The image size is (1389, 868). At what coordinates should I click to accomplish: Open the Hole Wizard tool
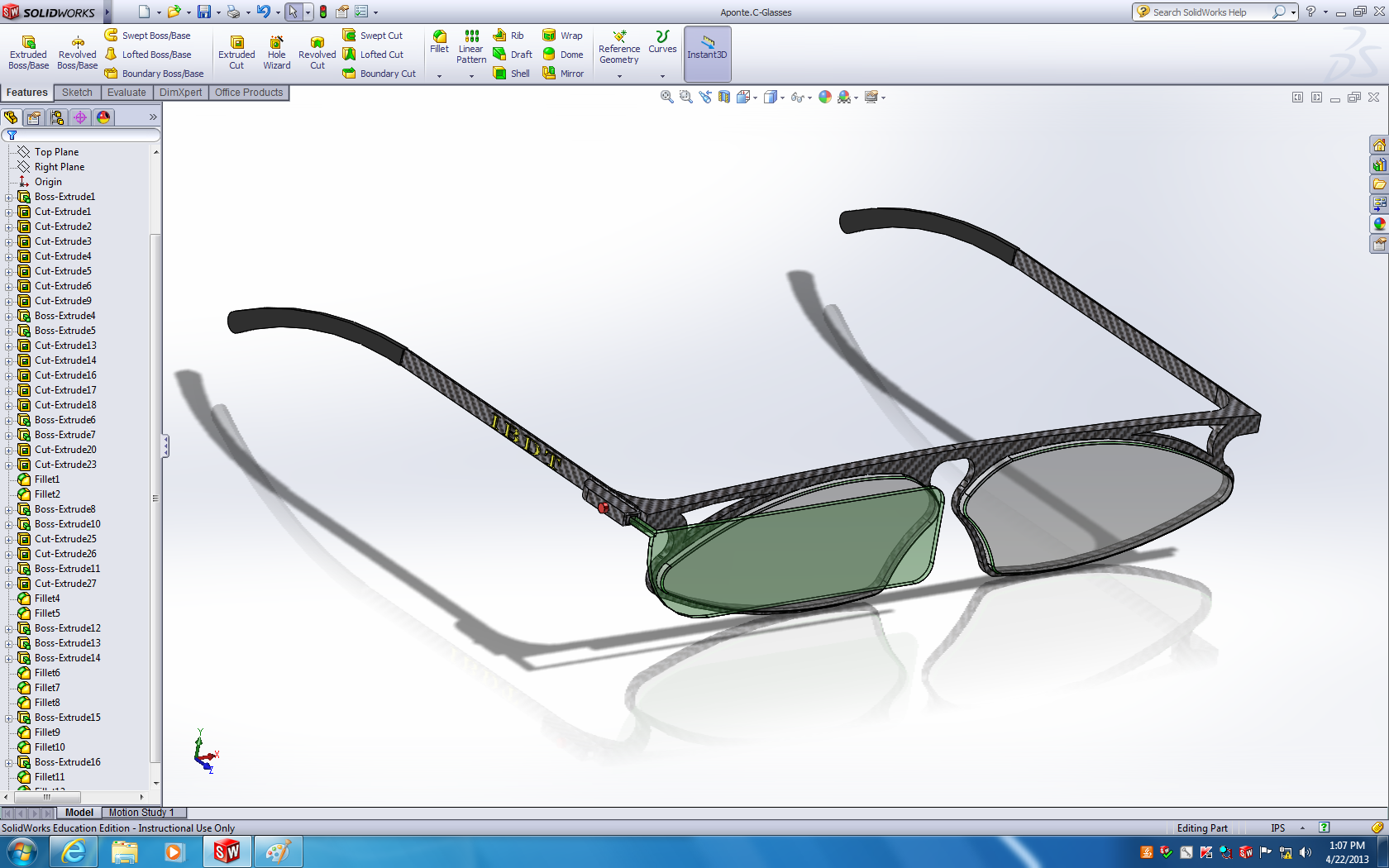pyautogui.click(x=277, y=53)
